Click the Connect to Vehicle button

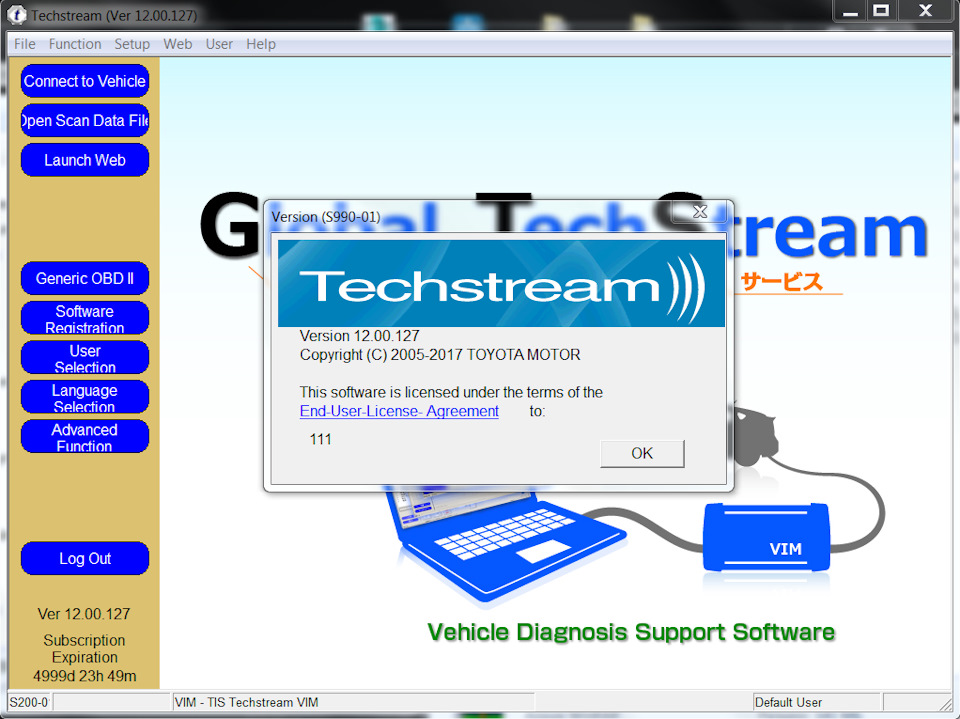pos(84,81)
